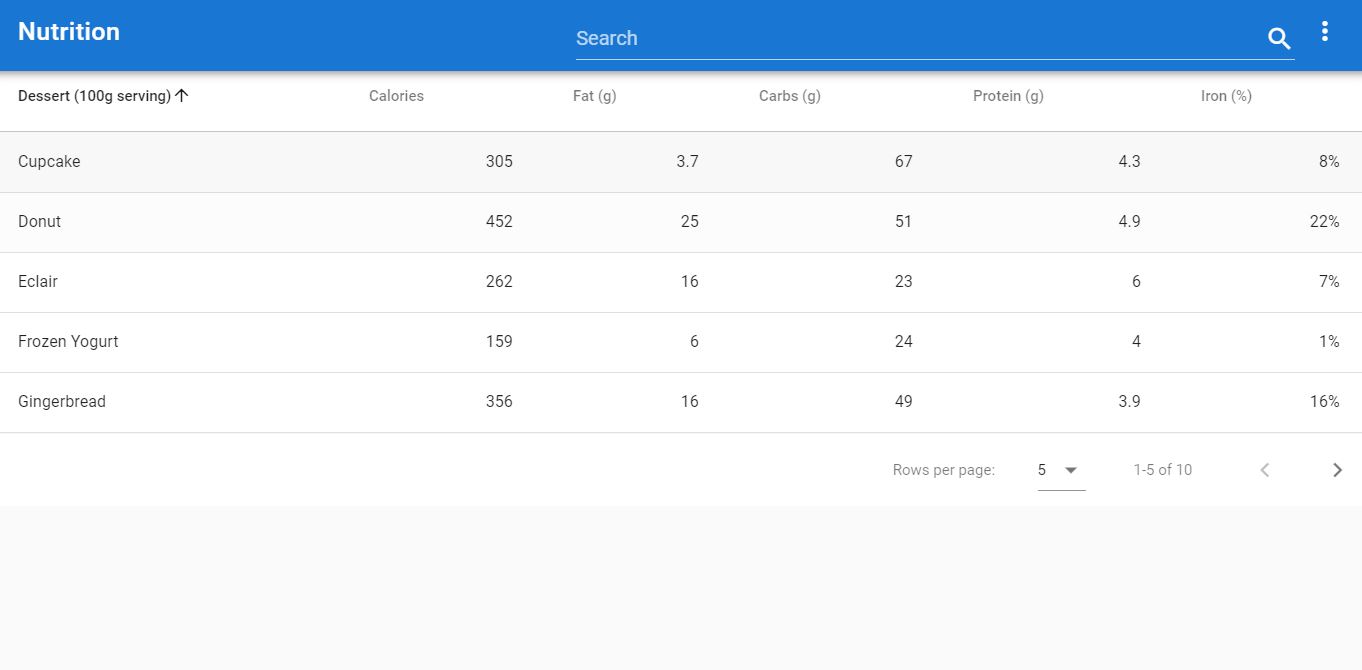Click the dropdown arrow next to page count
1362x670 pixels.
coord(1071,470)
